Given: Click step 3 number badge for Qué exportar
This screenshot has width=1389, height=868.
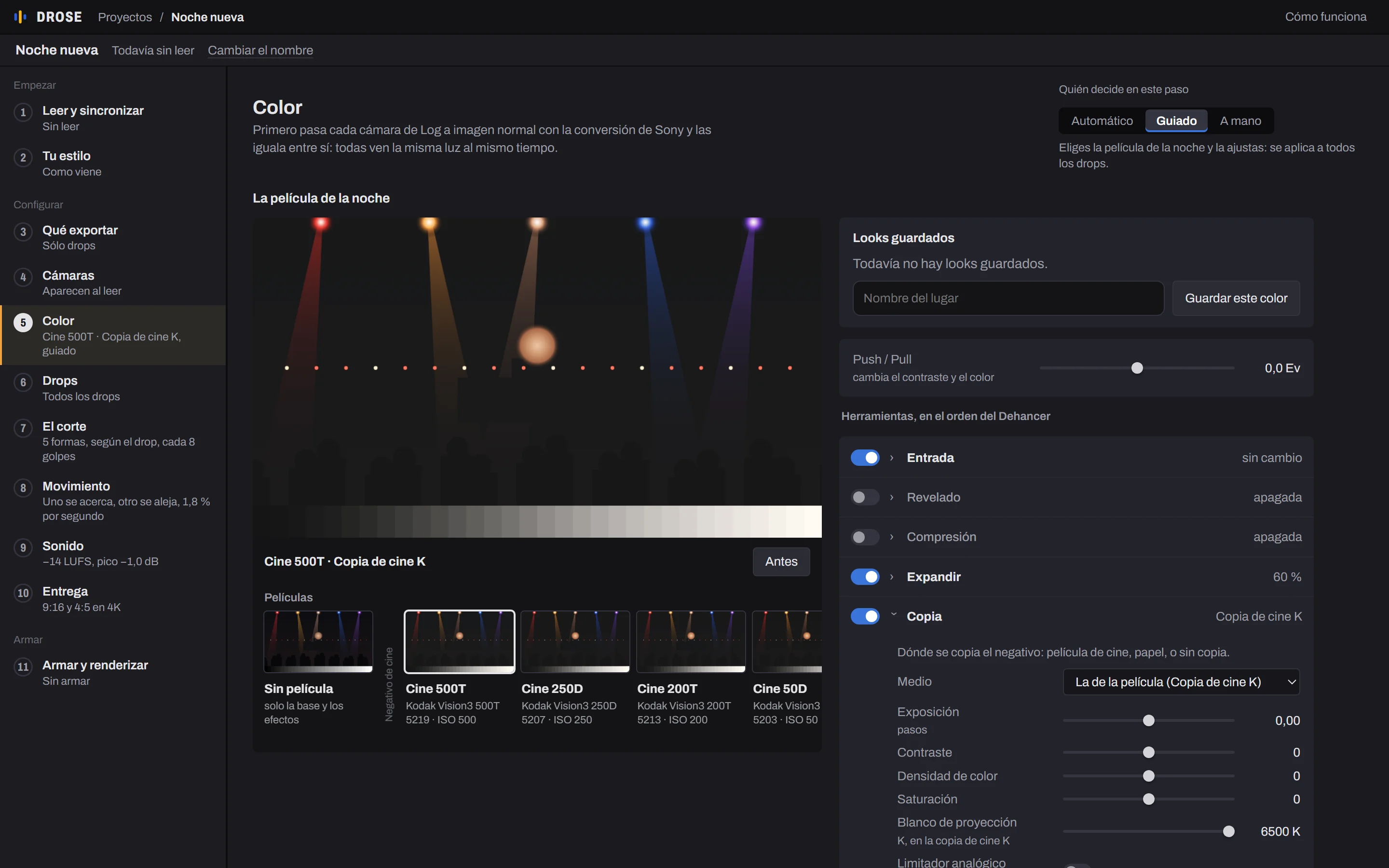Looking at the screenshot, I should tap(23, 231).
